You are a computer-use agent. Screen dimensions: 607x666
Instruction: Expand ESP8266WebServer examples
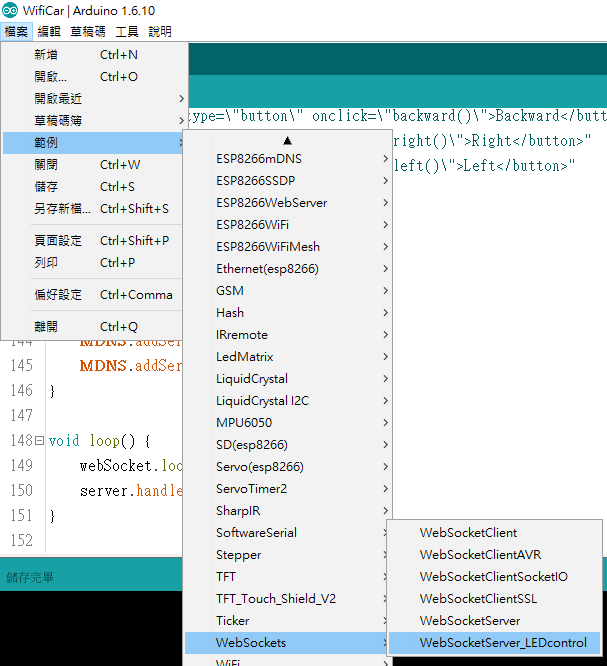click(x=288, y=203)
